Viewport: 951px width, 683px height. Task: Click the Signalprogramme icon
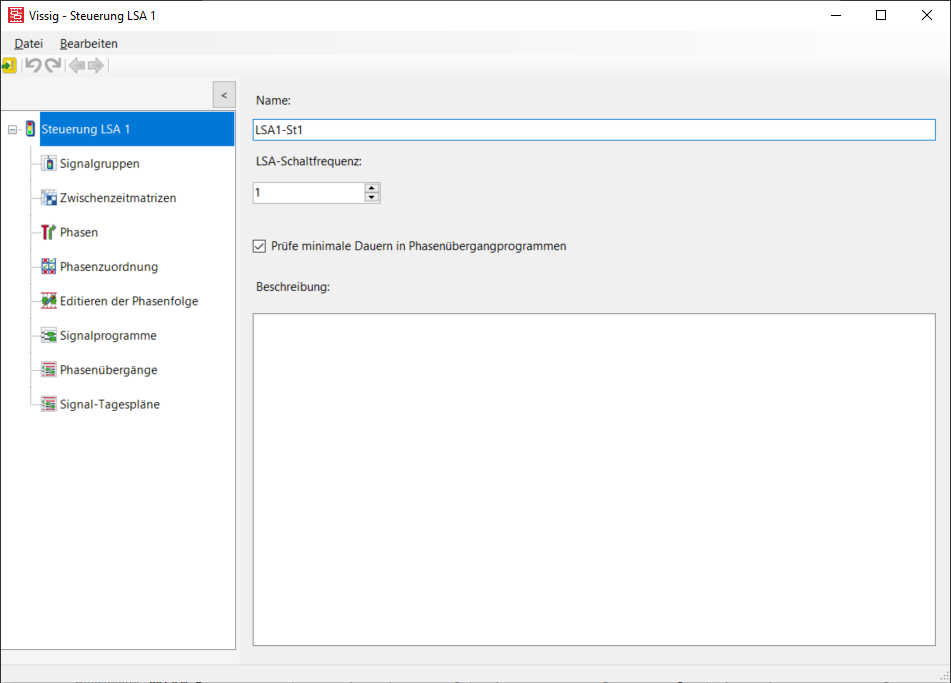[x=49, y=335]
